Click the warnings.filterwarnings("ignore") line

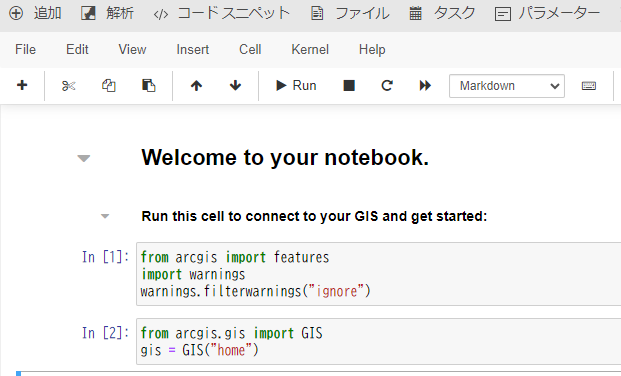pos(255,292)
